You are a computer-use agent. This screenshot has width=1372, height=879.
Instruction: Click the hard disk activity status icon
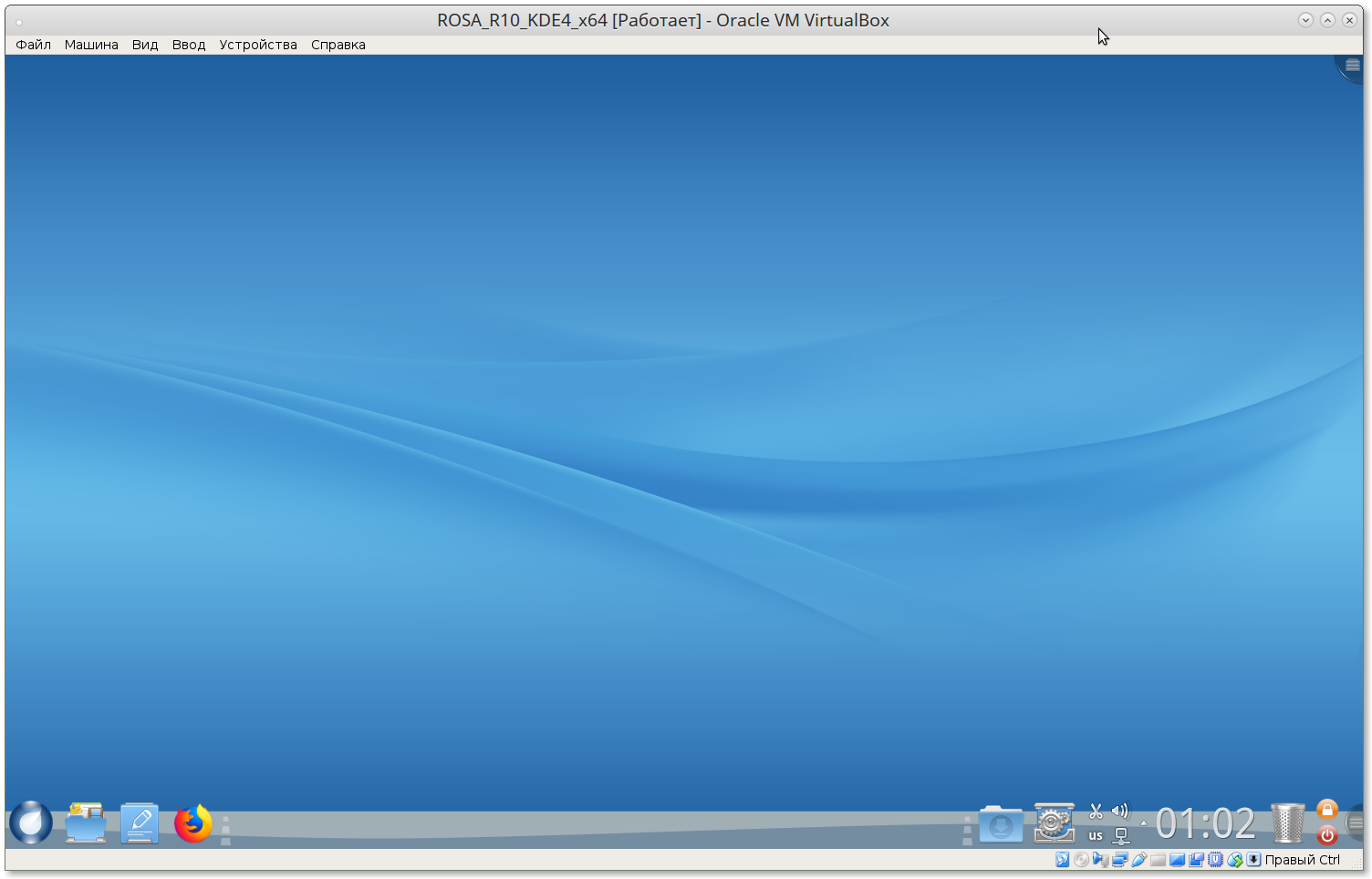tap(1062, 860)
